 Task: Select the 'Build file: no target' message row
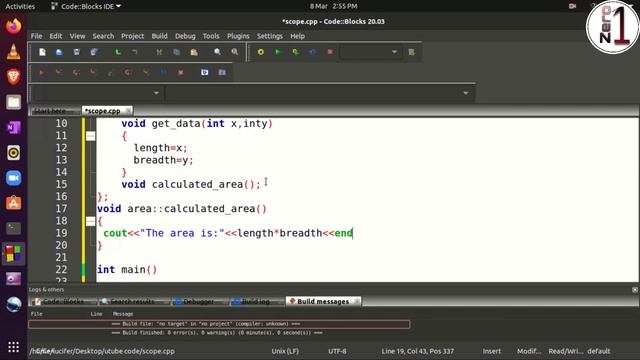pyautogui.click(x=219, y=324)
